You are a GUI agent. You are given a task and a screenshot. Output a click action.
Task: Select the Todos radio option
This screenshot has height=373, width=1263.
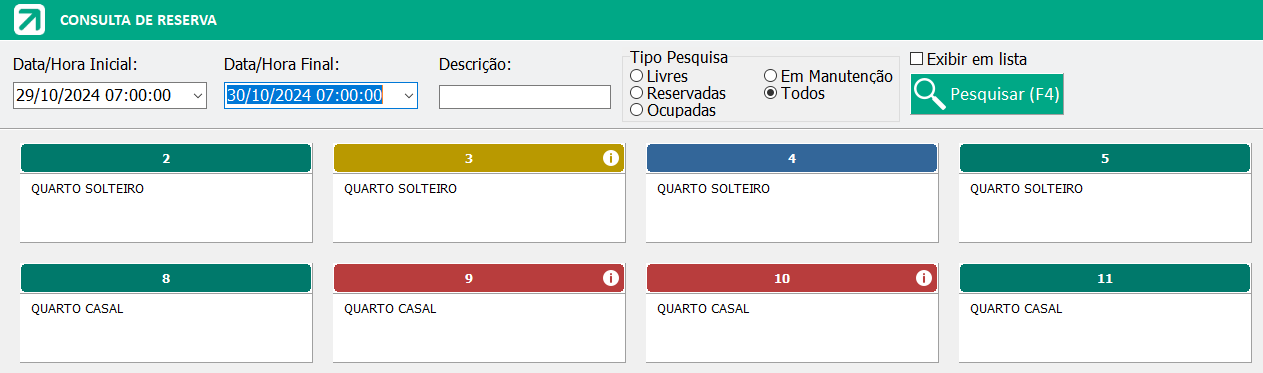(x=770, y=93)
